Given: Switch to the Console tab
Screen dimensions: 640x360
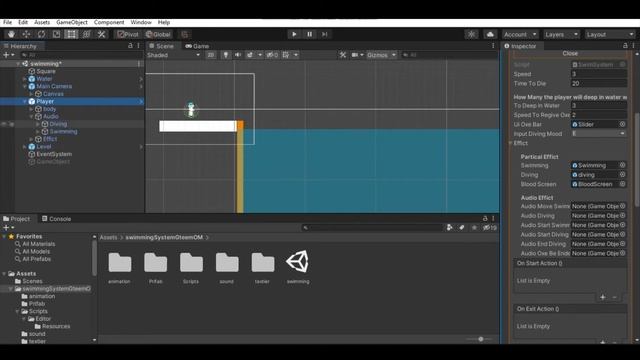Looking at the screenshot, I should click(56, 219).
